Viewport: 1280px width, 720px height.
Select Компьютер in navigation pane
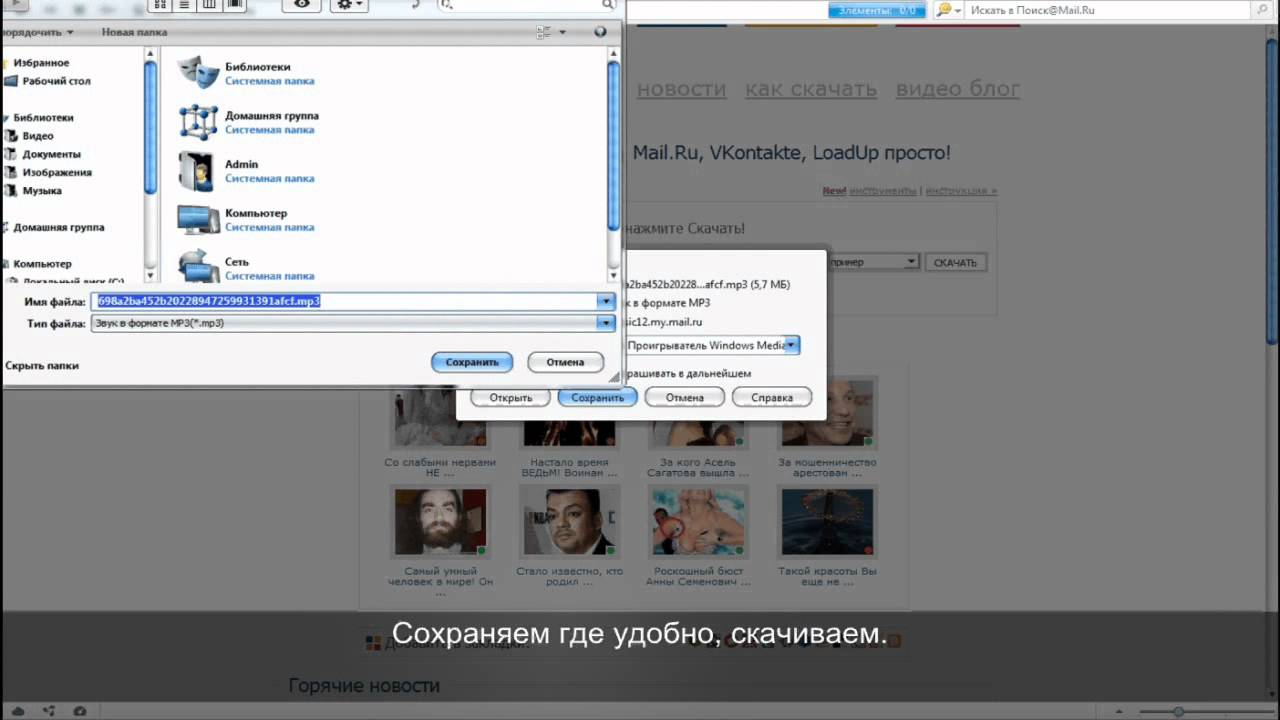(42, 264)
